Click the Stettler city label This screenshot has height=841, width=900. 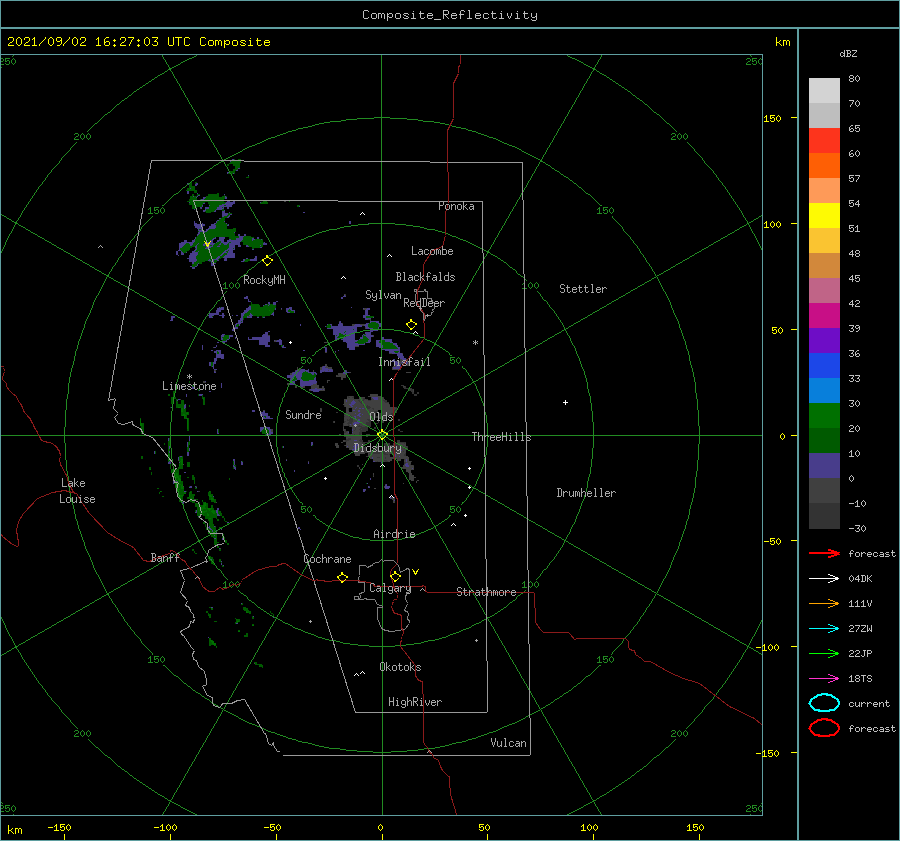pos(583,289)
